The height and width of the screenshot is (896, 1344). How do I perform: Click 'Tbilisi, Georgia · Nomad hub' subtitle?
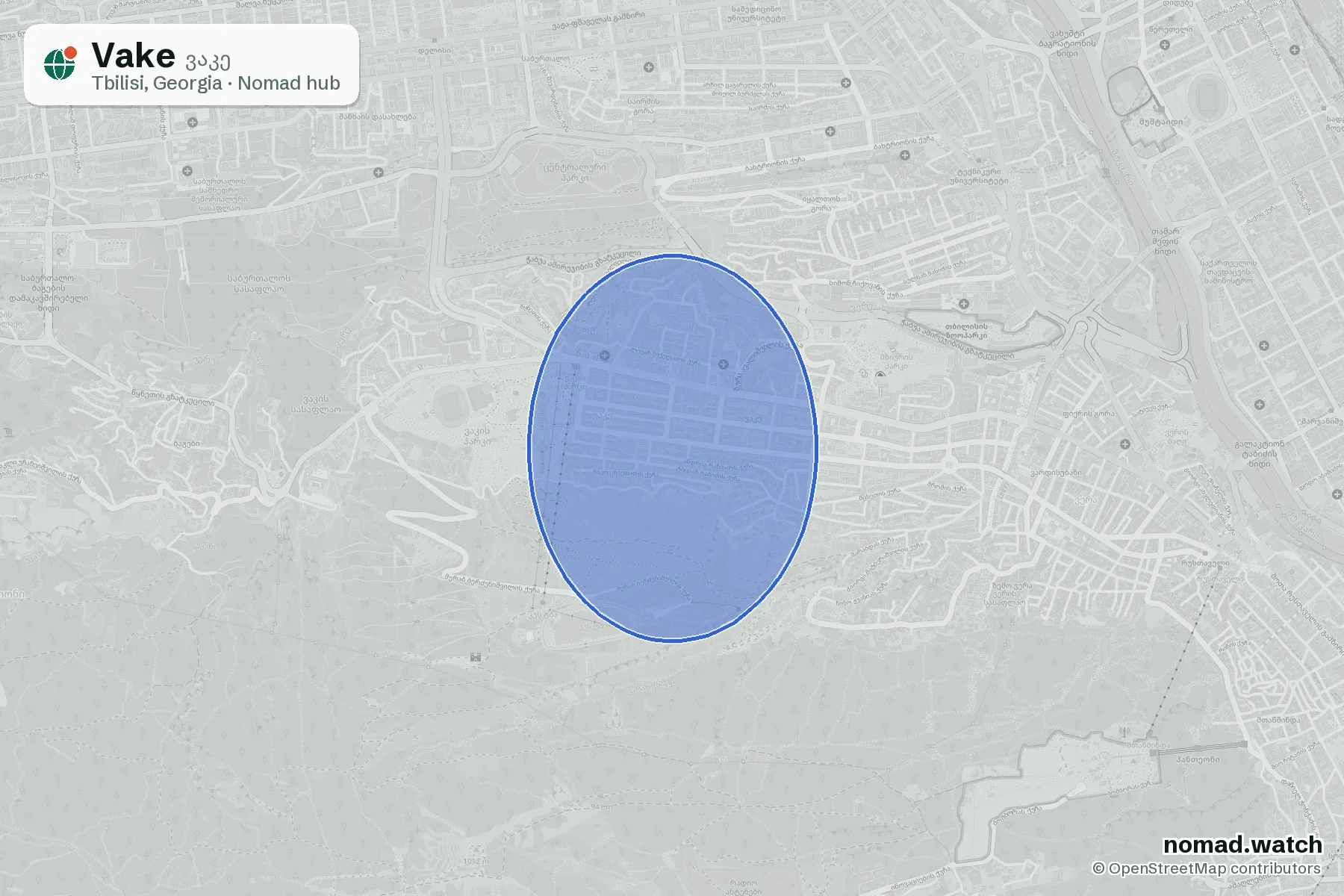point(216,83)
